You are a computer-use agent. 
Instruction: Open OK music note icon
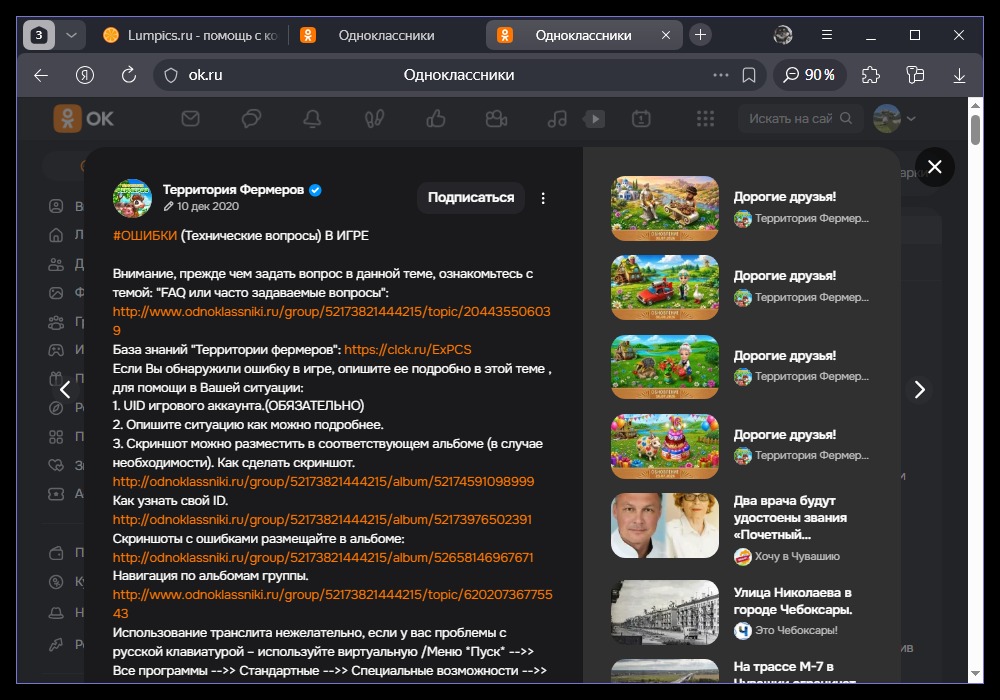click(x=557, y=119)
